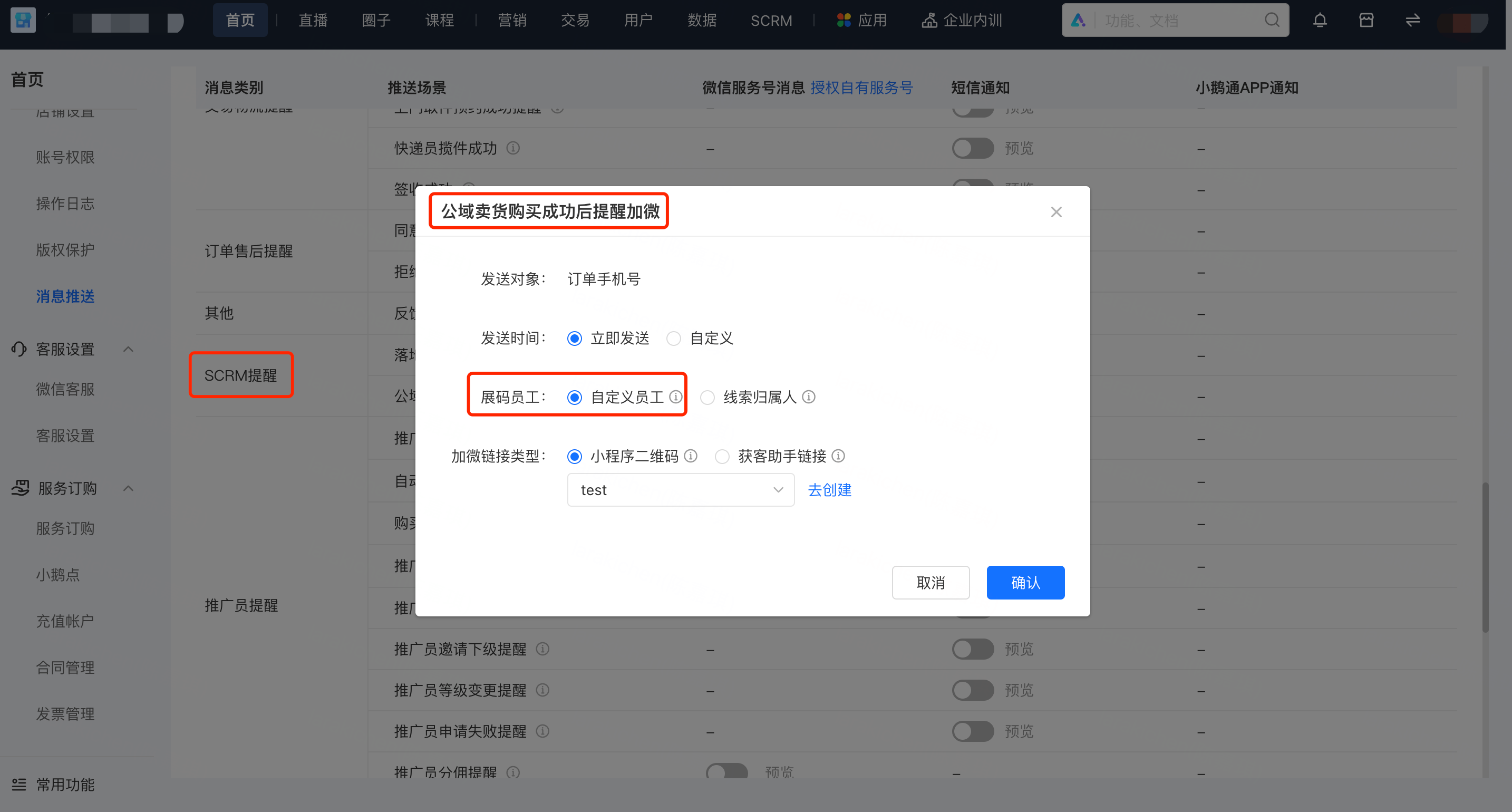The image size is (1512, 812).
Task: Click the app logo icon in top bar
Action: [24, 20]
